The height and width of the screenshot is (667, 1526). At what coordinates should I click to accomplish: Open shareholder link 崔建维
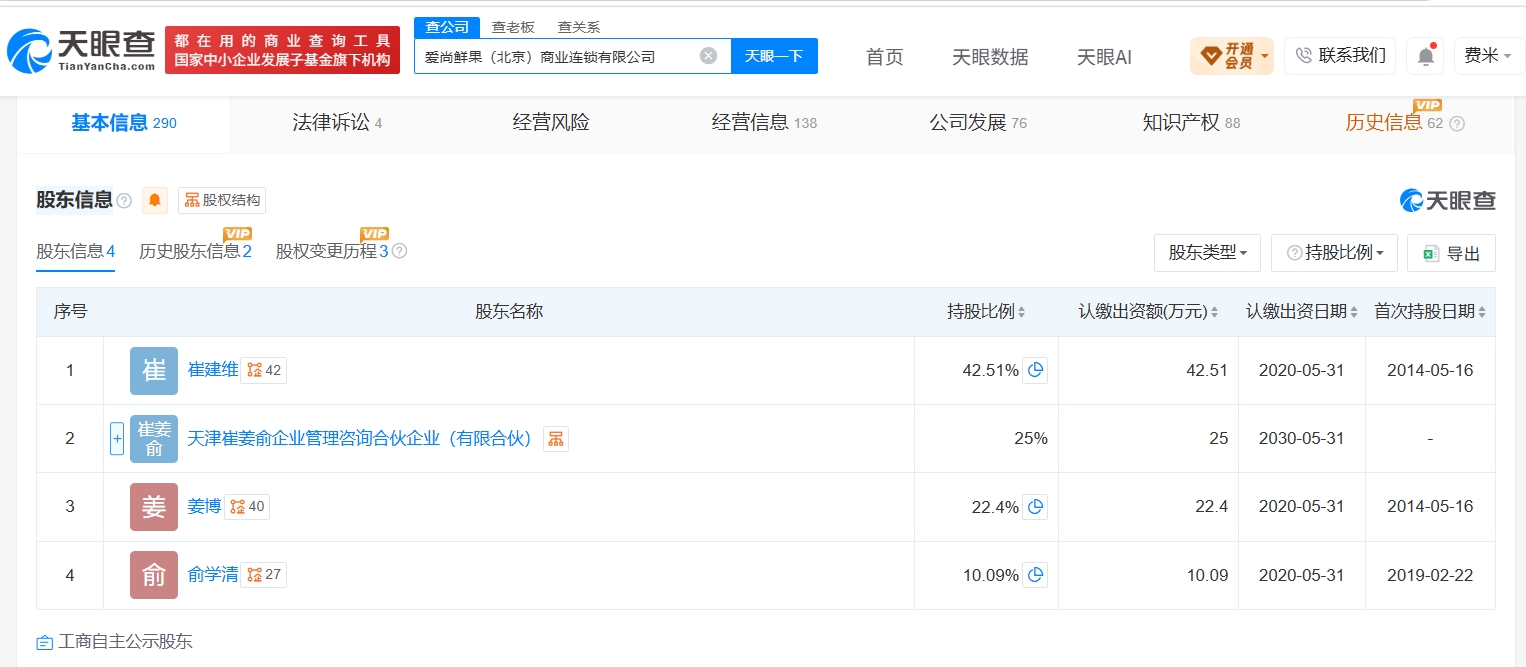pos(213,370)
